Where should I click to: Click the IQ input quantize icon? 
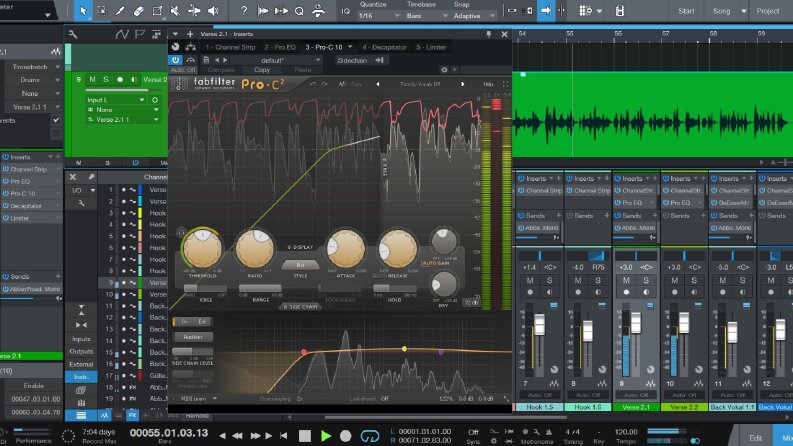pyautogui.click(x=345, y=11)
